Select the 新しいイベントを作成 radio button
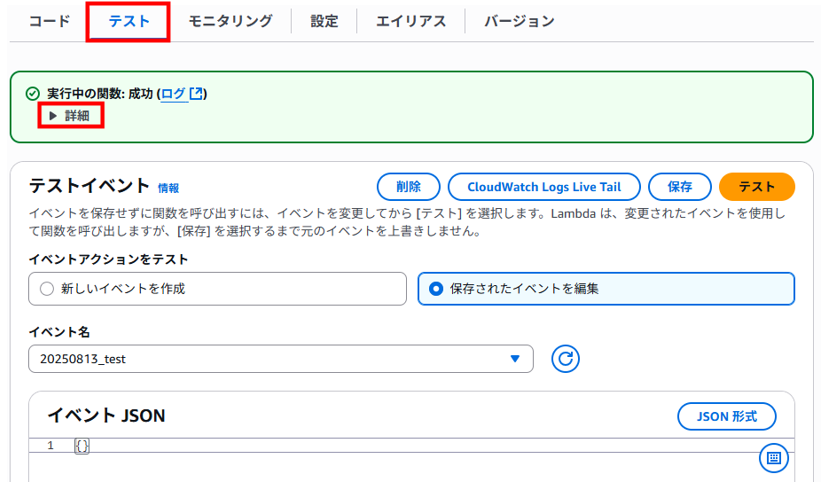This screenshot has width=823, height=486. pos(47,289)
